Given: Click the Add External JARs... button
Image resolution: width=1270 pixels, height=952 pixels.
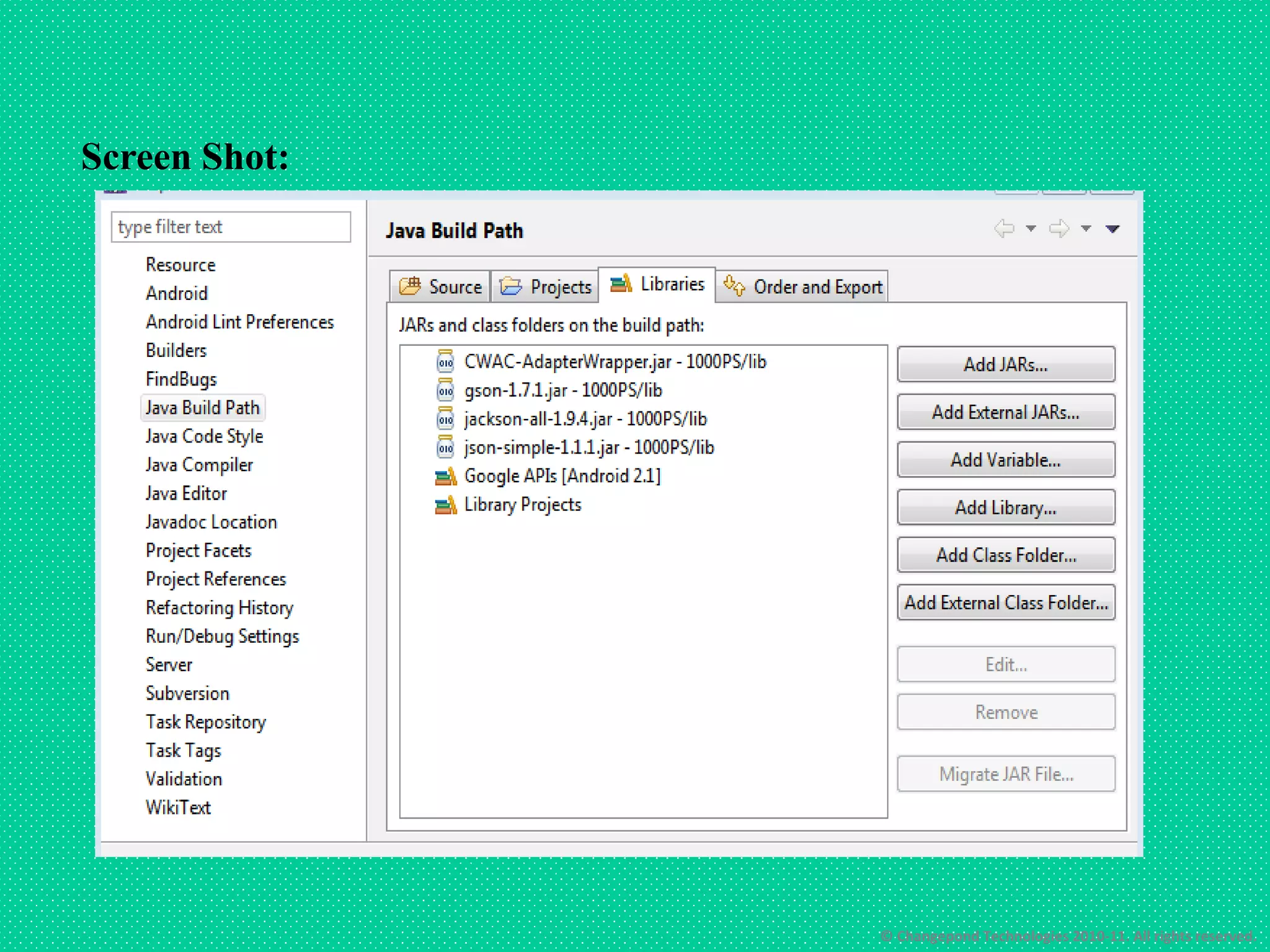Looking at the screenshot, I should coord(1006,412).
